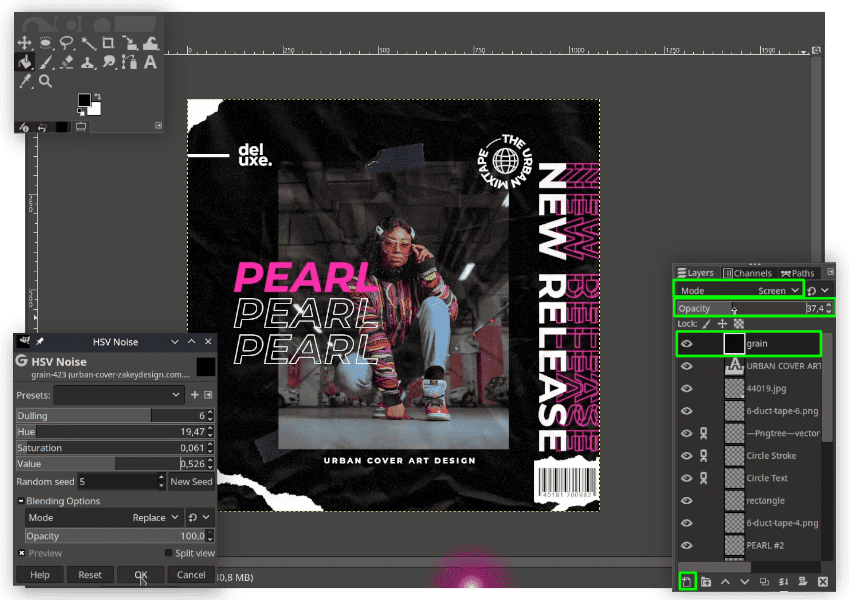
Task: Open the blending mode group switcher
Action: coord(199,518)
